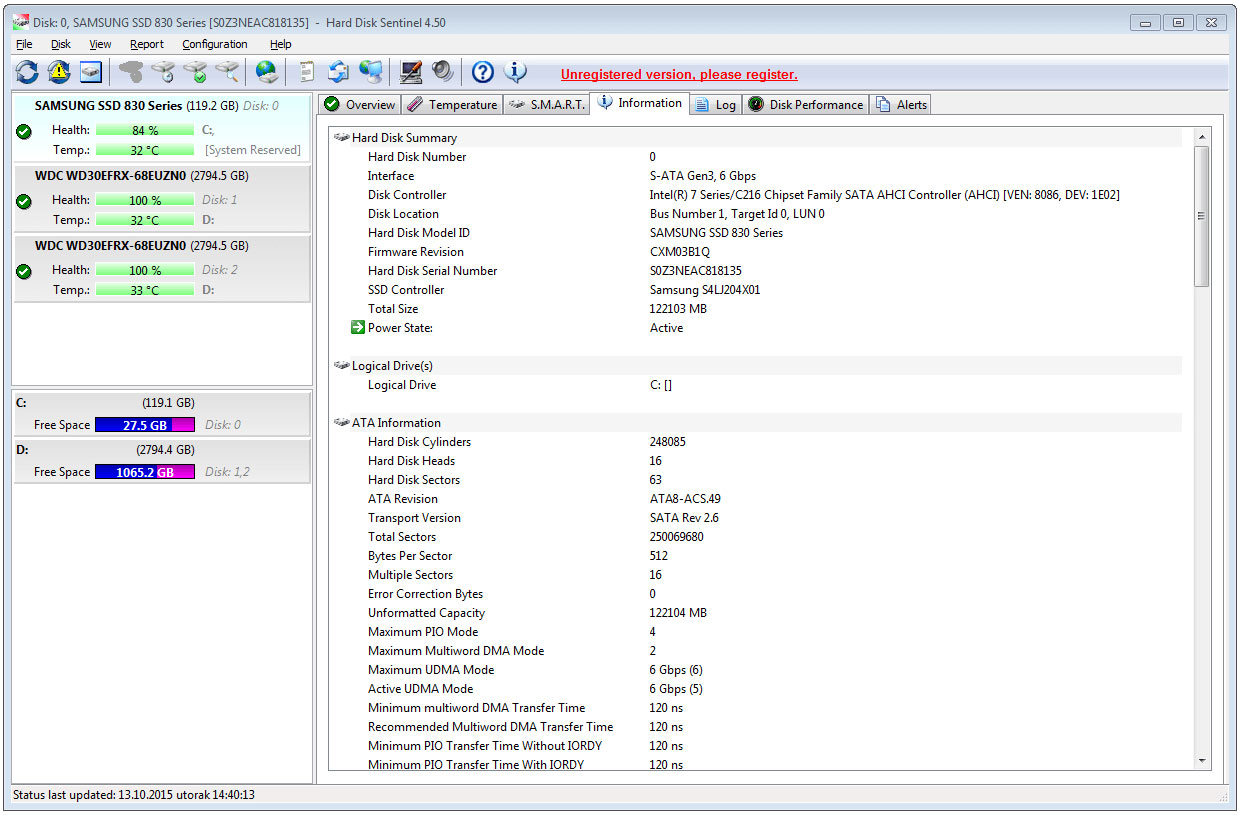
Task: Click the 'Logical Drive(s)' section header
Action: pyautogui.click(x=392, y=366)
